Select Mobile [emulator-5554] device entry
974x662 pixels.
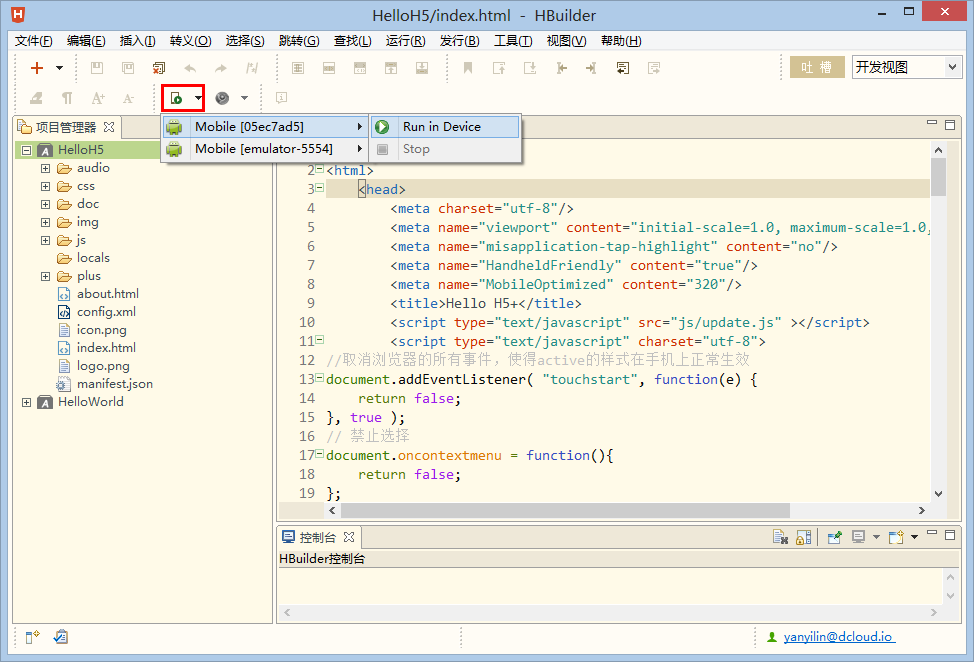[265, 149]
